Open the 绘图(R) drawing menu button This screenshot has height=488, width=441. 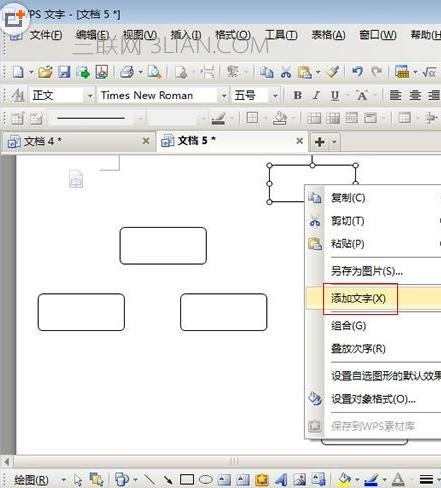tap(32, 480)
